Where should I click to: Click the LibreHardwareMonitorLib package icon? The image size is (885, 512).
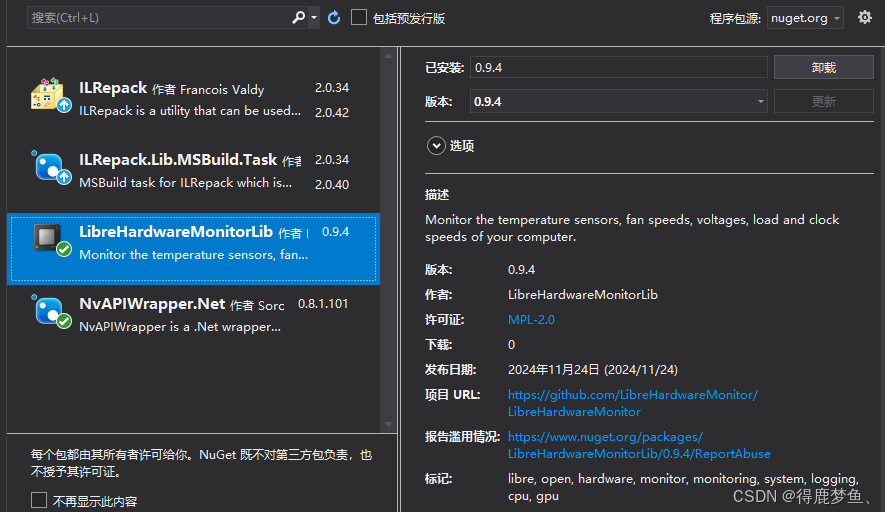click(51, 239)
